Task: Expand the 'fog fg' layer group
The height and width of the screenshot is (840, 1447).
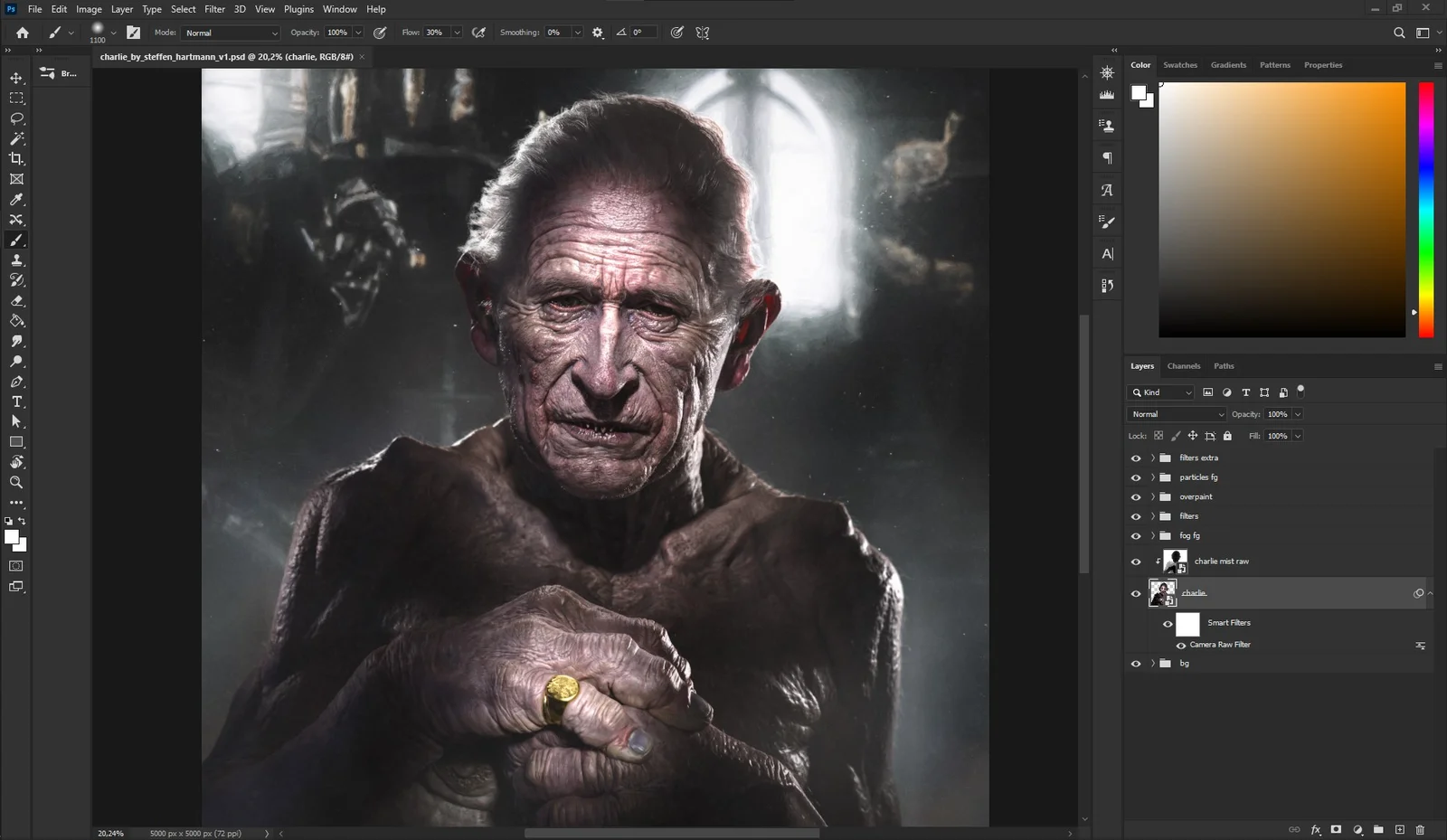Action: click(1152, 535)
